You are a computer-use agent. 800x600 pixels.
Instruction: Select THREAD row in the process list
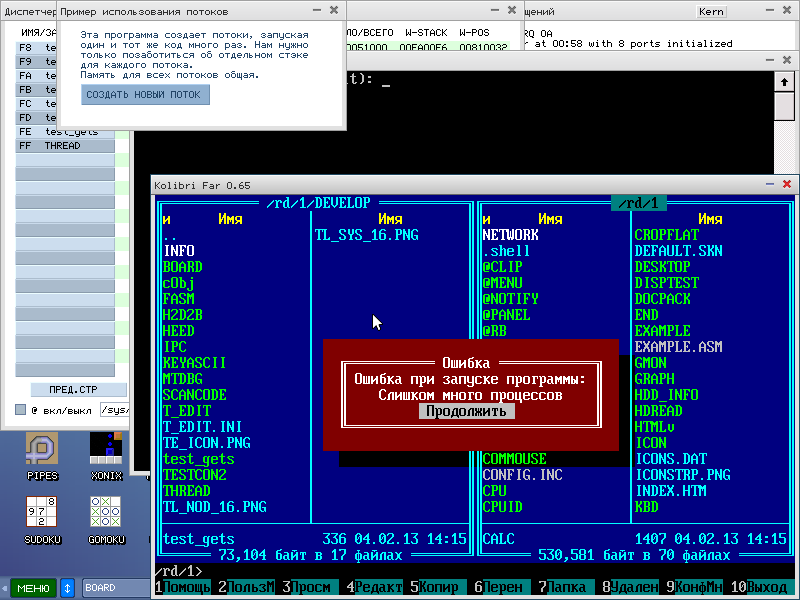(62, 145)
